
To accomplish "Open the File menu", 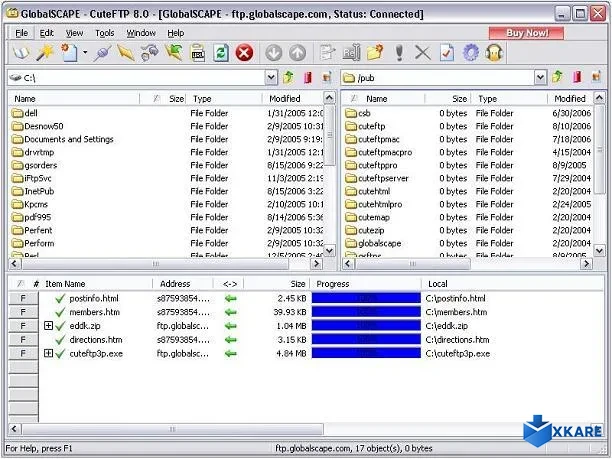I will click(x=21, y=33).
